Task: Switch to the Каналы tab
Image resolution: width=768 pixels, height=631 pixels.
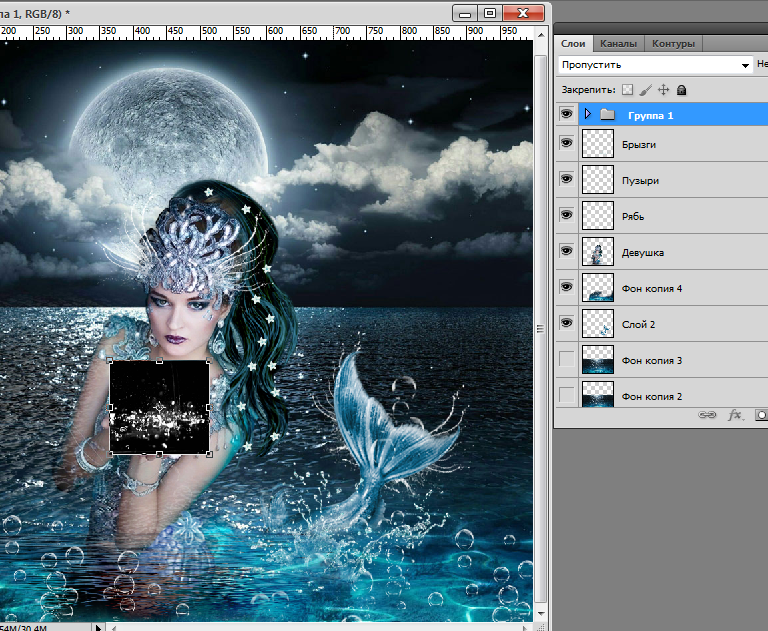Action: tap(618, 44)
